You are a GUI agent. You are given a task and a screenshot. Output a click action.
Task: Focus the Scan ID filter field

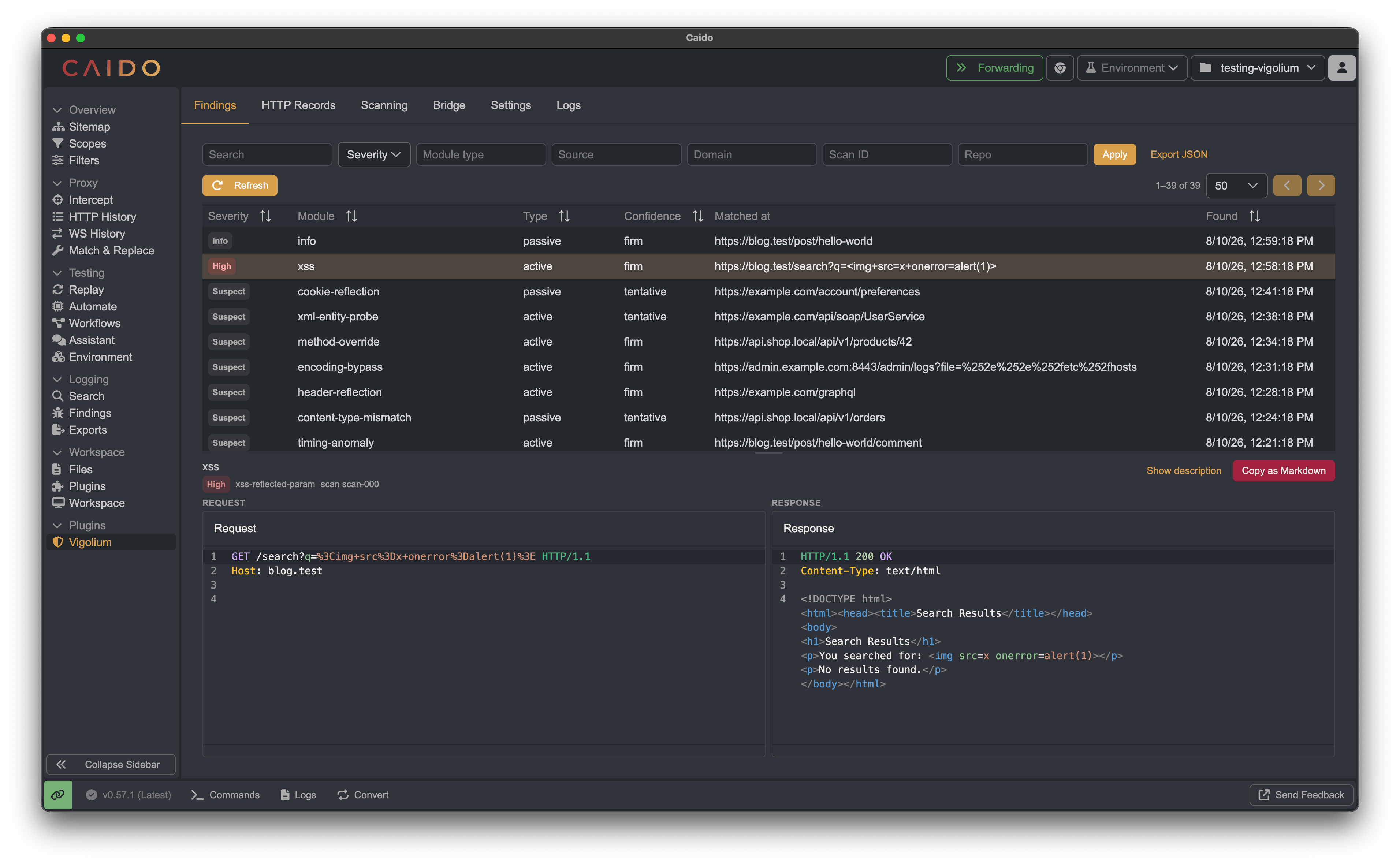(887, 154)
